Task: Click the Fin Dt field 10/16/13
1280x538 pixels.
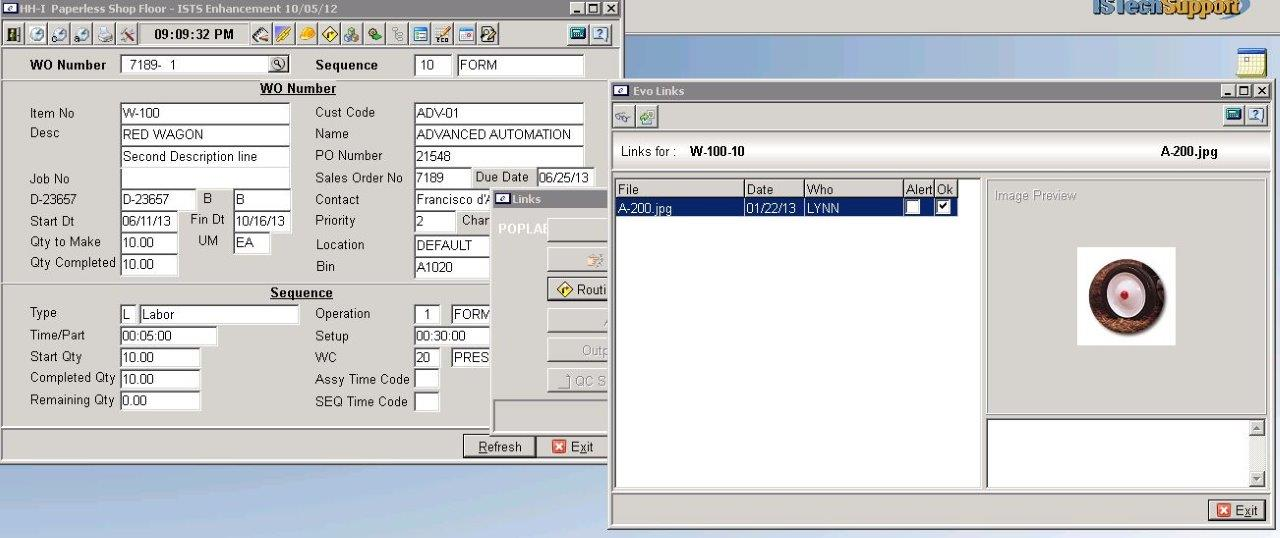Action: [262, 221]
